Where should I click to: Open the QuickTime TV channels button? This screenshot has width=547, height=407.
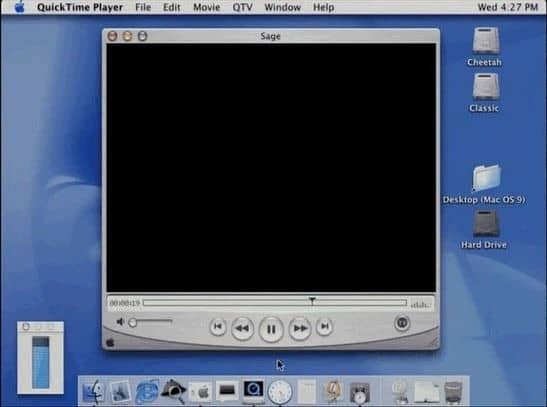(402, 323)
